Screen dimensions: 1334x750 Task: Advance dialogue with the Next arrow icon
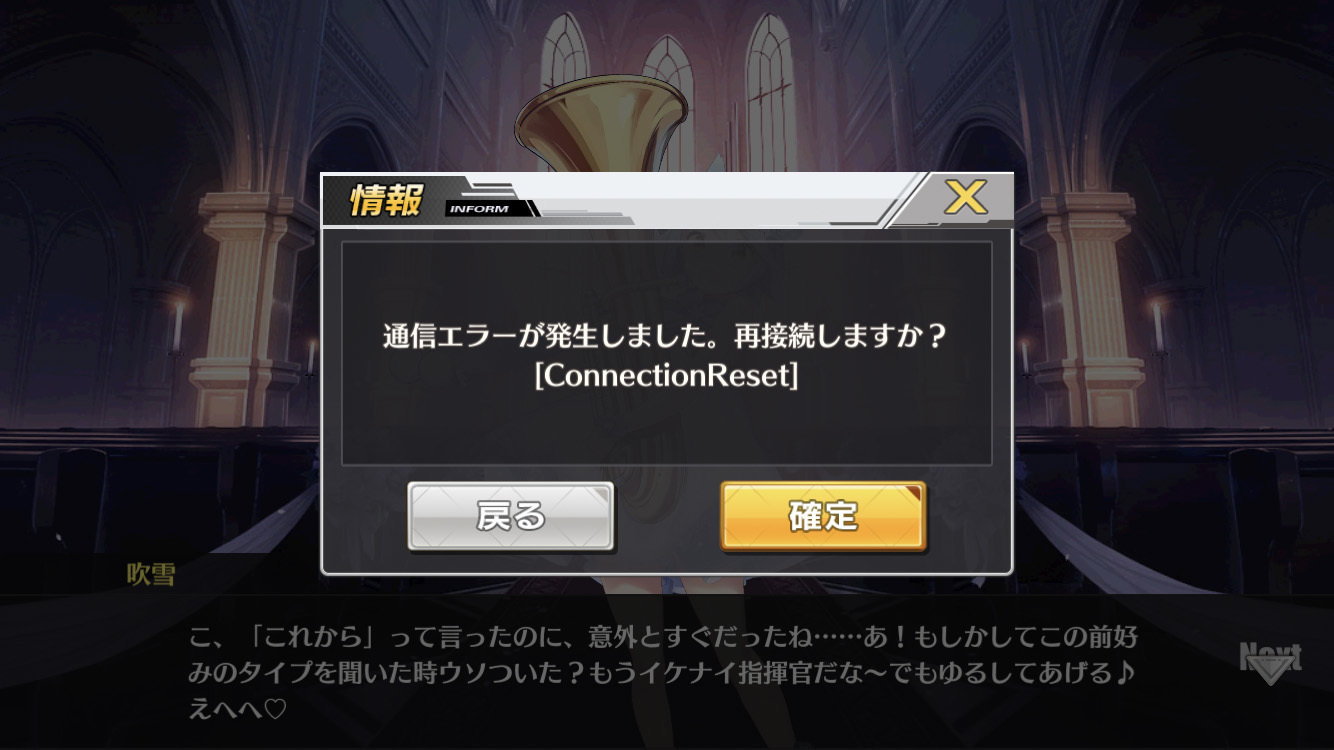pos(1270,663)
